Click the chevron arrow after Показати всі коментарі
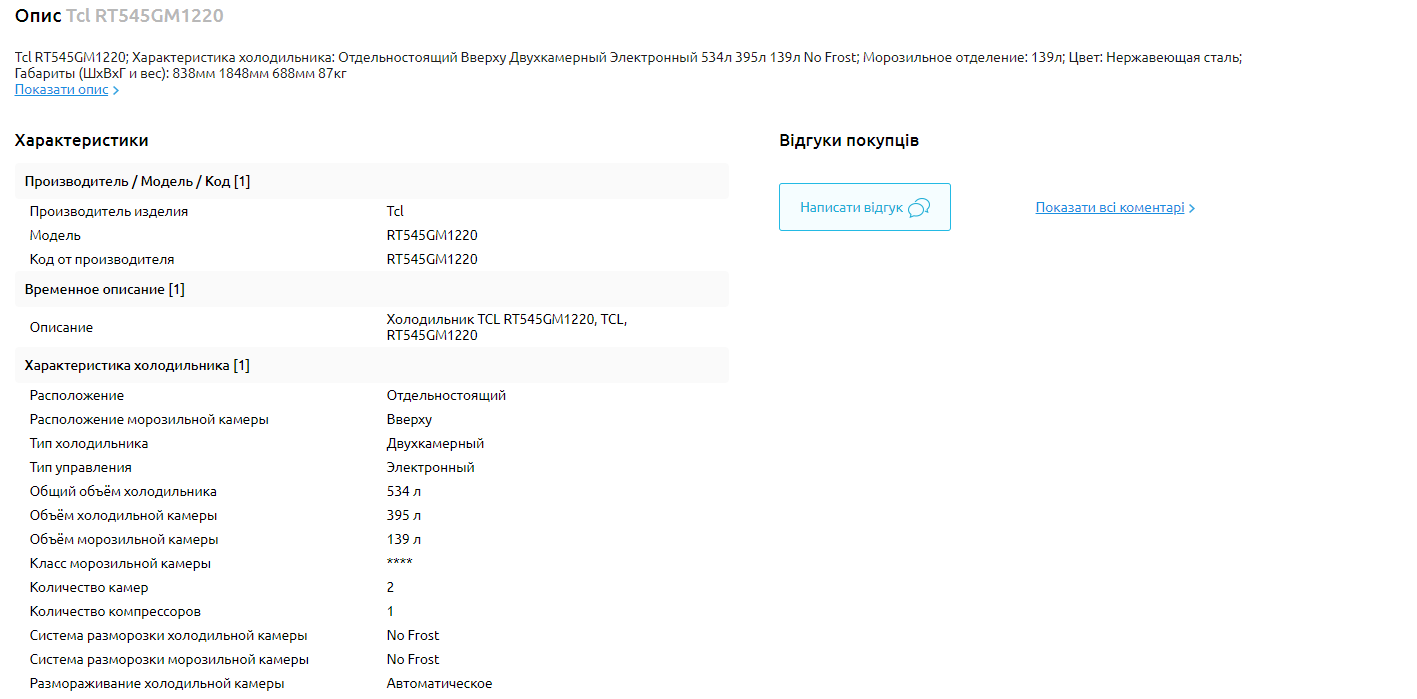This screenshot has width=1417, height=699. (1192, 209)
